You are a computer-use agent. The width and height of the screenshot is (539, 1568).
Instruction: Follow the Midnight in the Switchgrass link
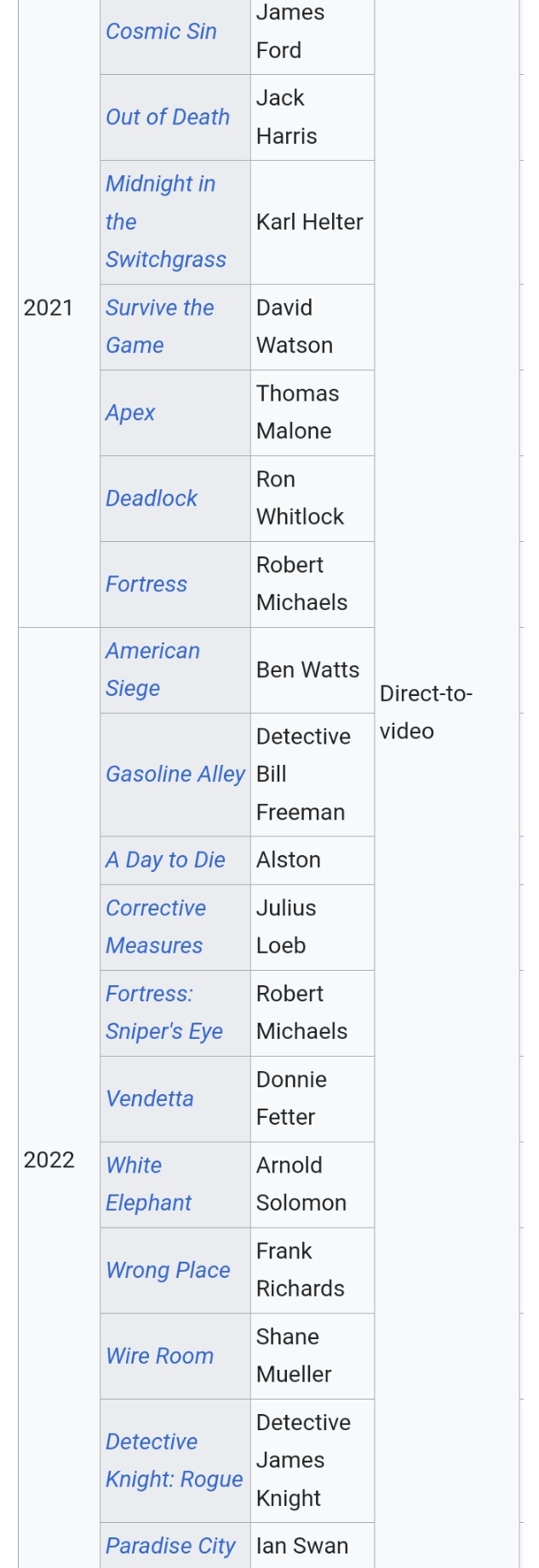166,222
